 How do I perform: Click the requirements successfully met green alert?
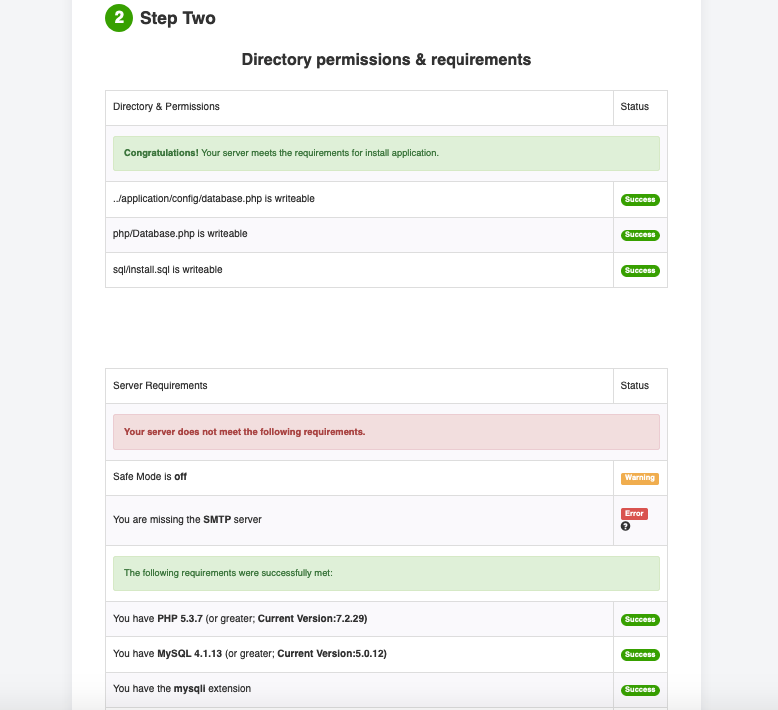point(386,573)
